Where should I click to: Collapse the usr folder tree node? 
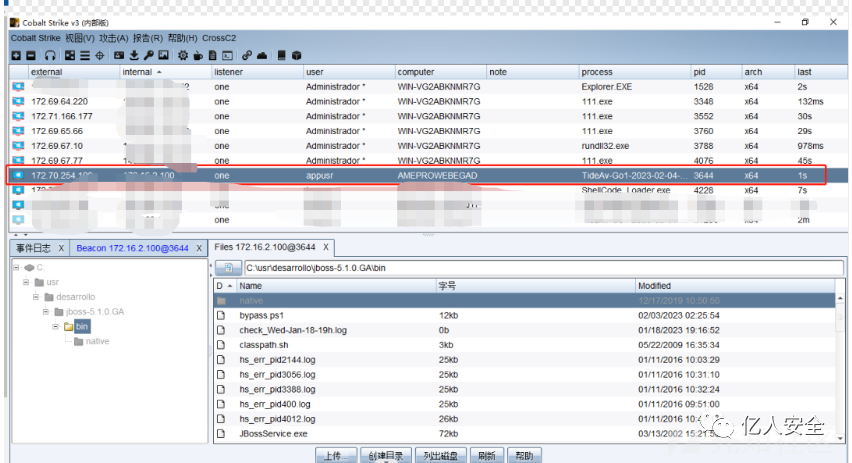tap(26, 282)
